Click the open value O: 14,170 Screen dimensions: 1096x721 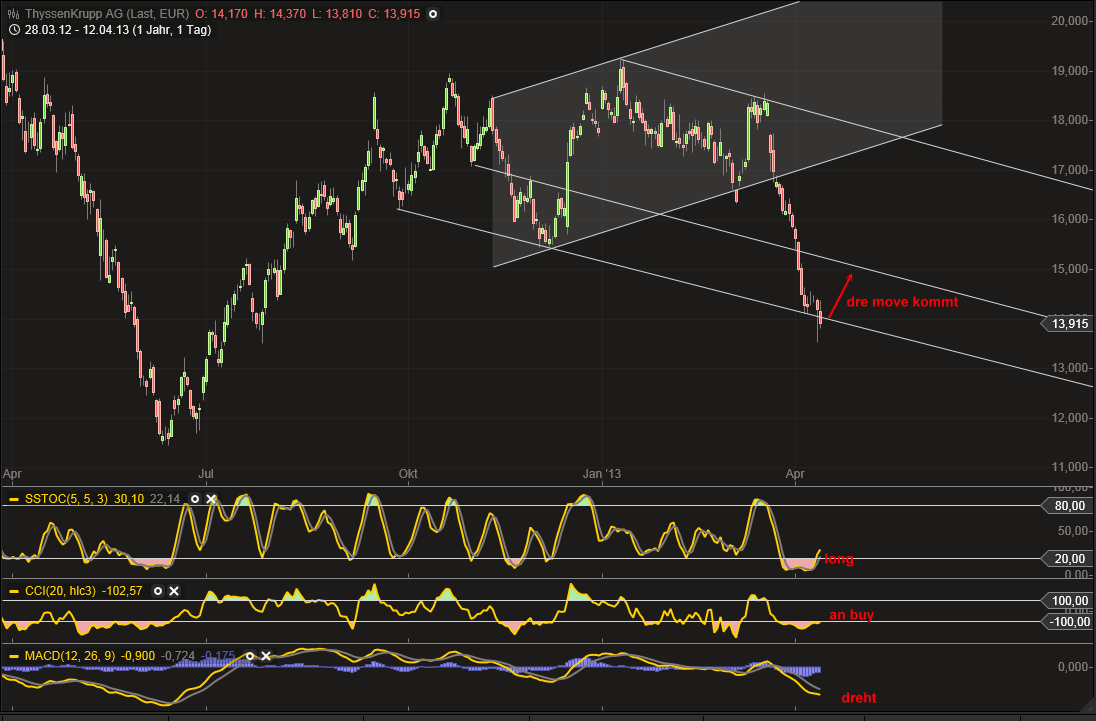[x=223, y=14]
